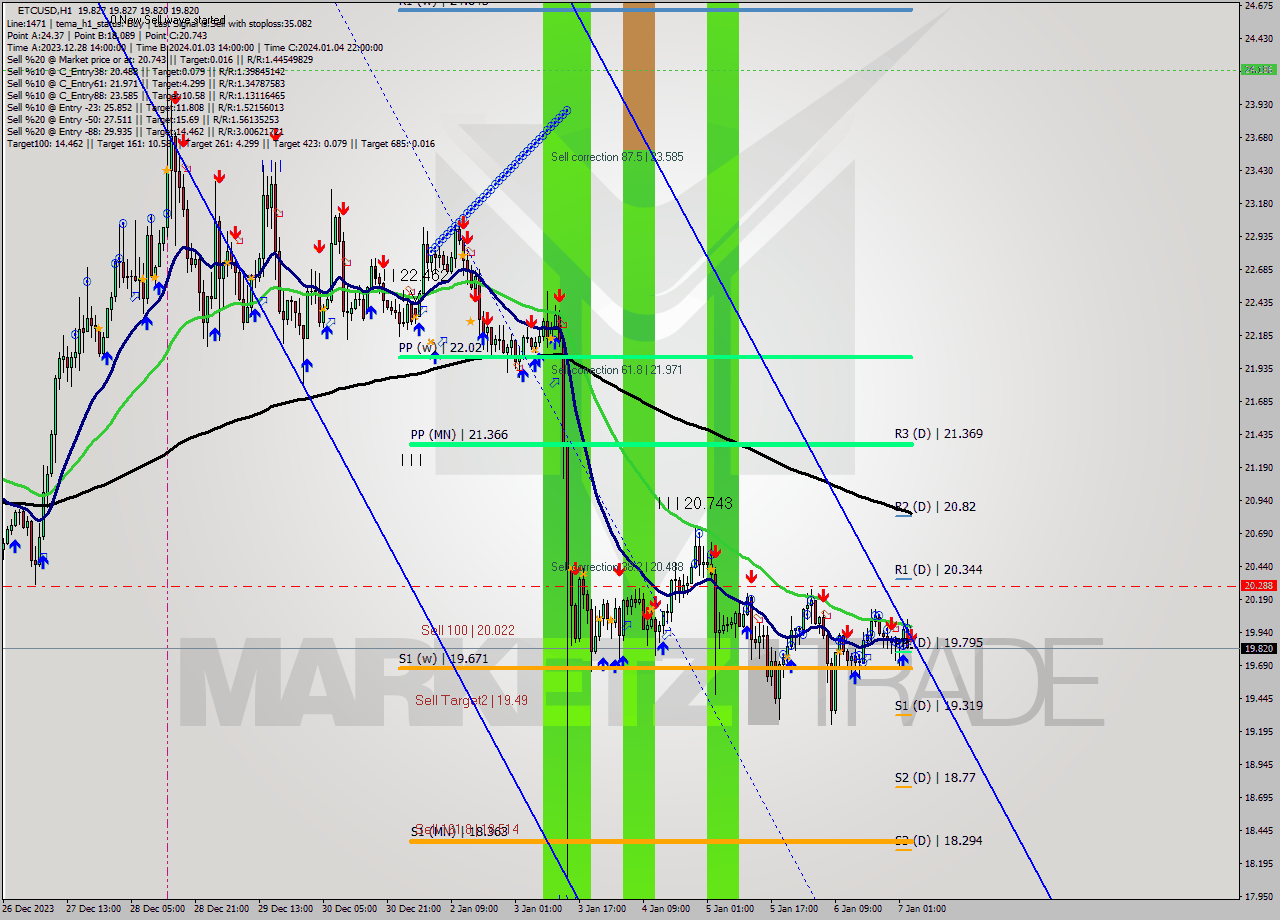Click the 'S3 (D) | 18.294' support label
Viewport: 1280px width, 920px height.
[938, 841]
